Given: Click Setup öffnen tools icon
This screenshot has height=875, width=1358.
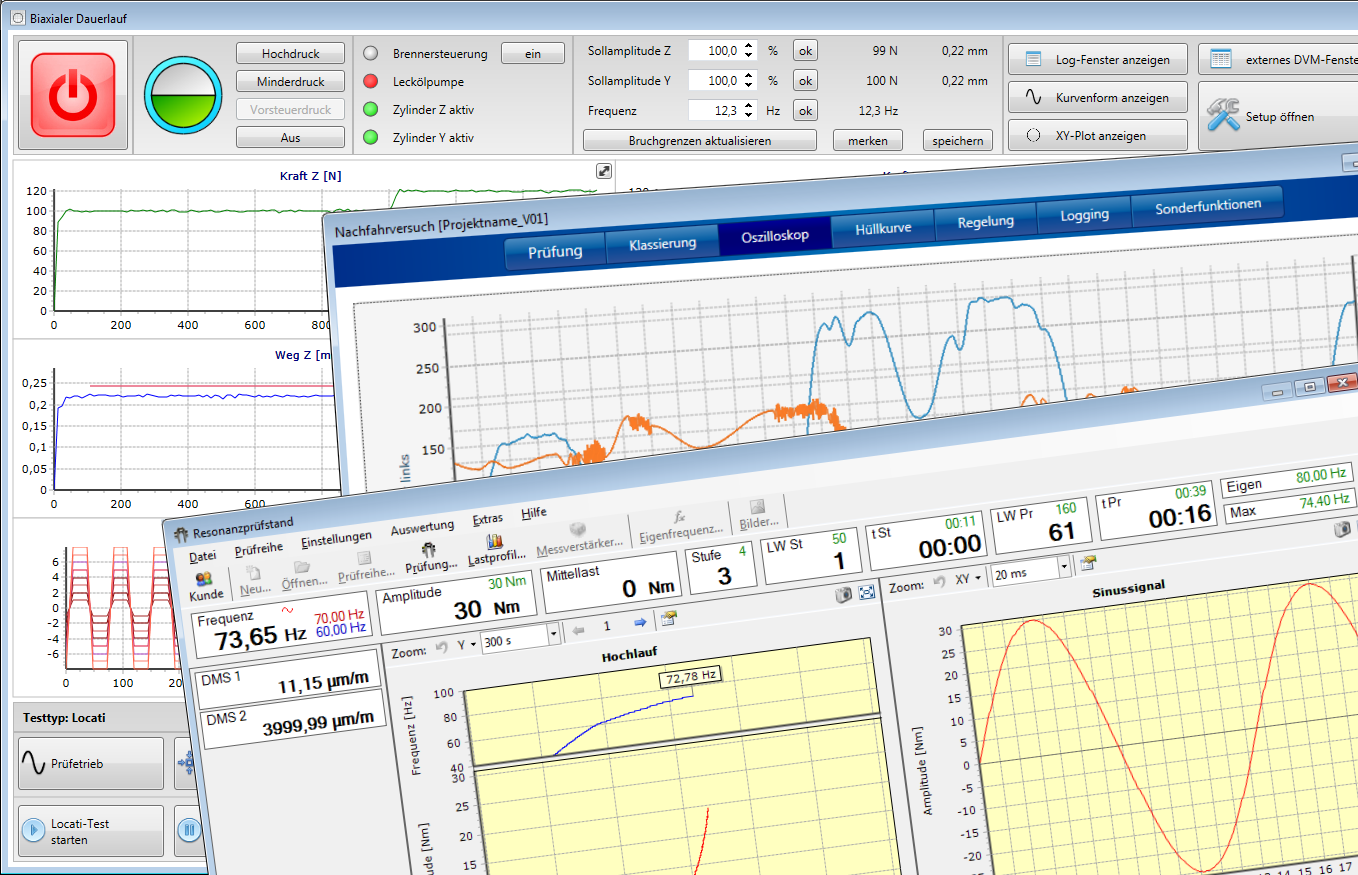Looking at the screenshot, I should 1223,115.
